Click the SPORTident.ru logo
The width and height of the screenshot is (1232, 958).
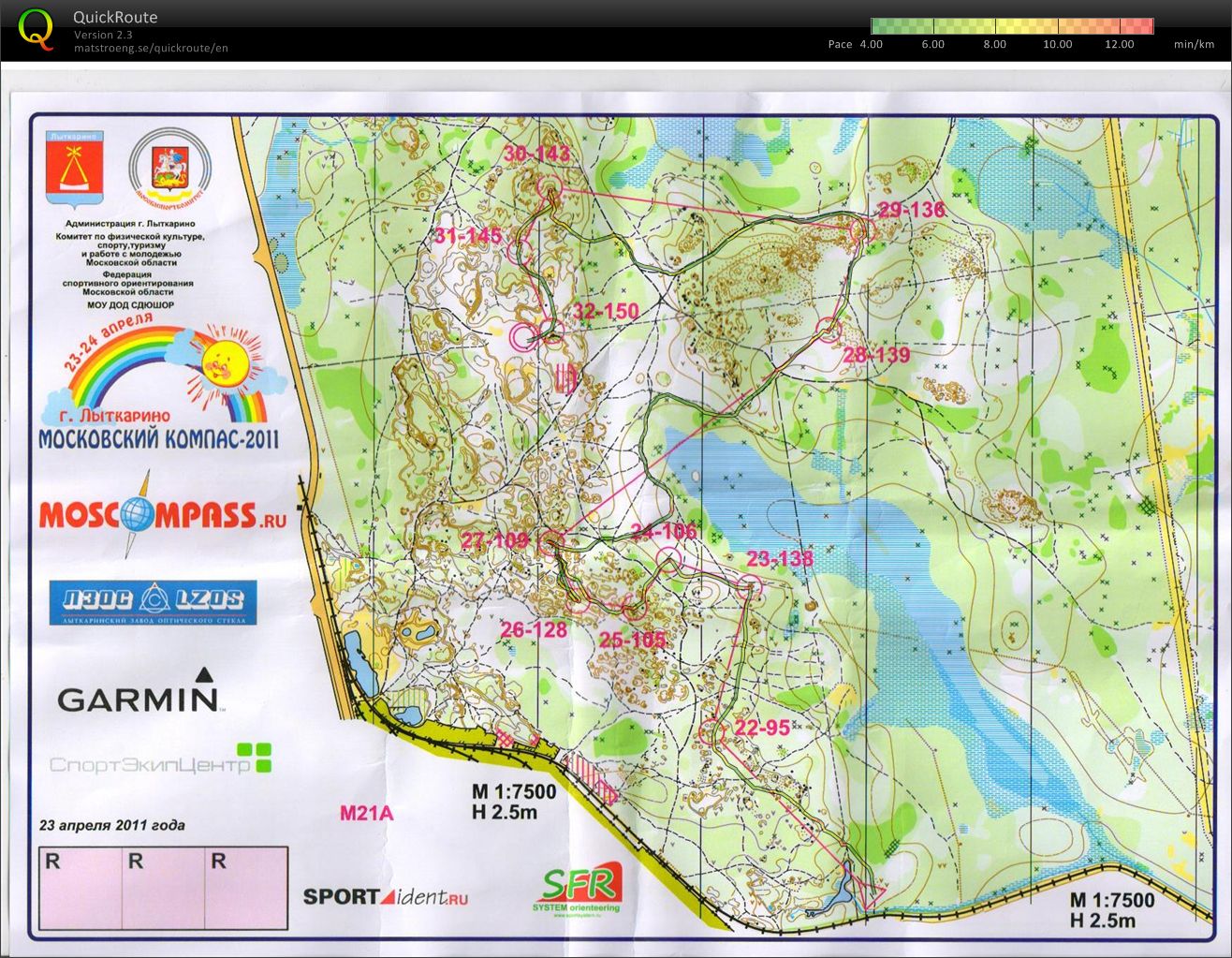coord(385,897)
